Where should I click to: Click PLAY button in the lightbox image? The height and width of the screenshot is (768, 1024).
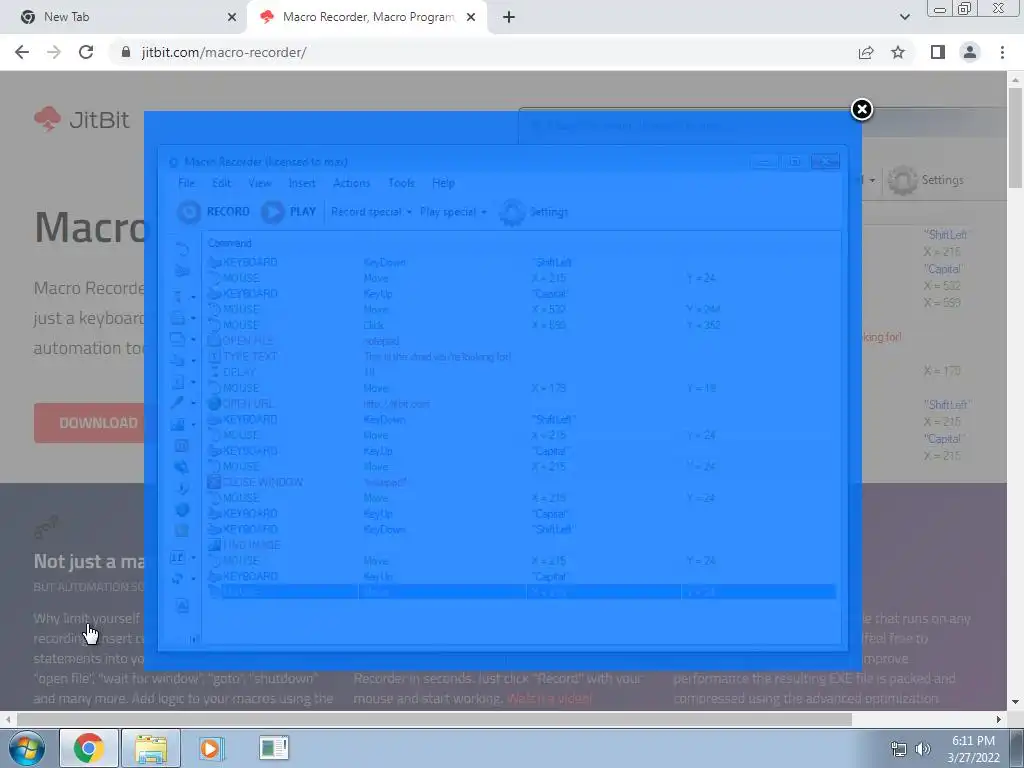click(x=289, y=212)
